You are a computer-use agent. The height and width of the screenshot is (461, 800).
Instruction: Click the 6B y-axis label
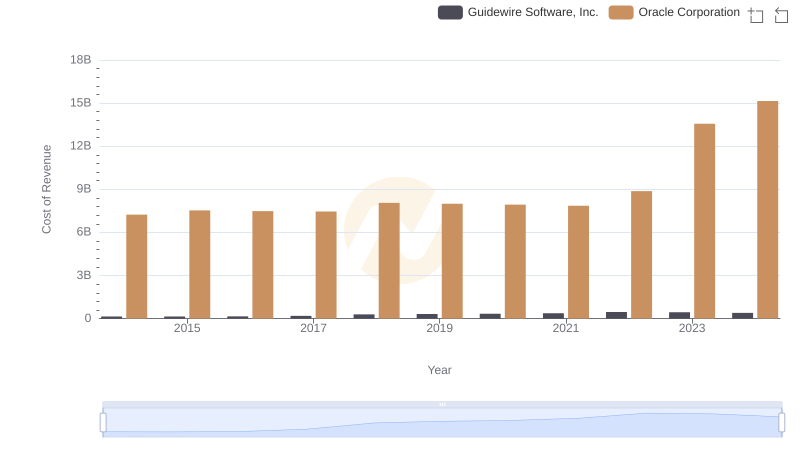(x=84, y=232)
